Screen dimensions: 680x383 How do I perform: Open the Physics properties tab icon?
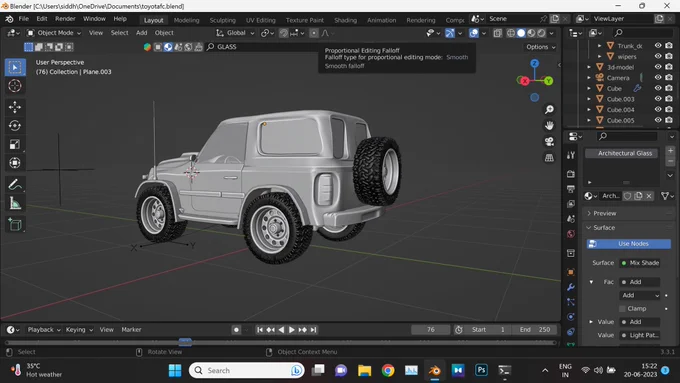coord(571,317)
